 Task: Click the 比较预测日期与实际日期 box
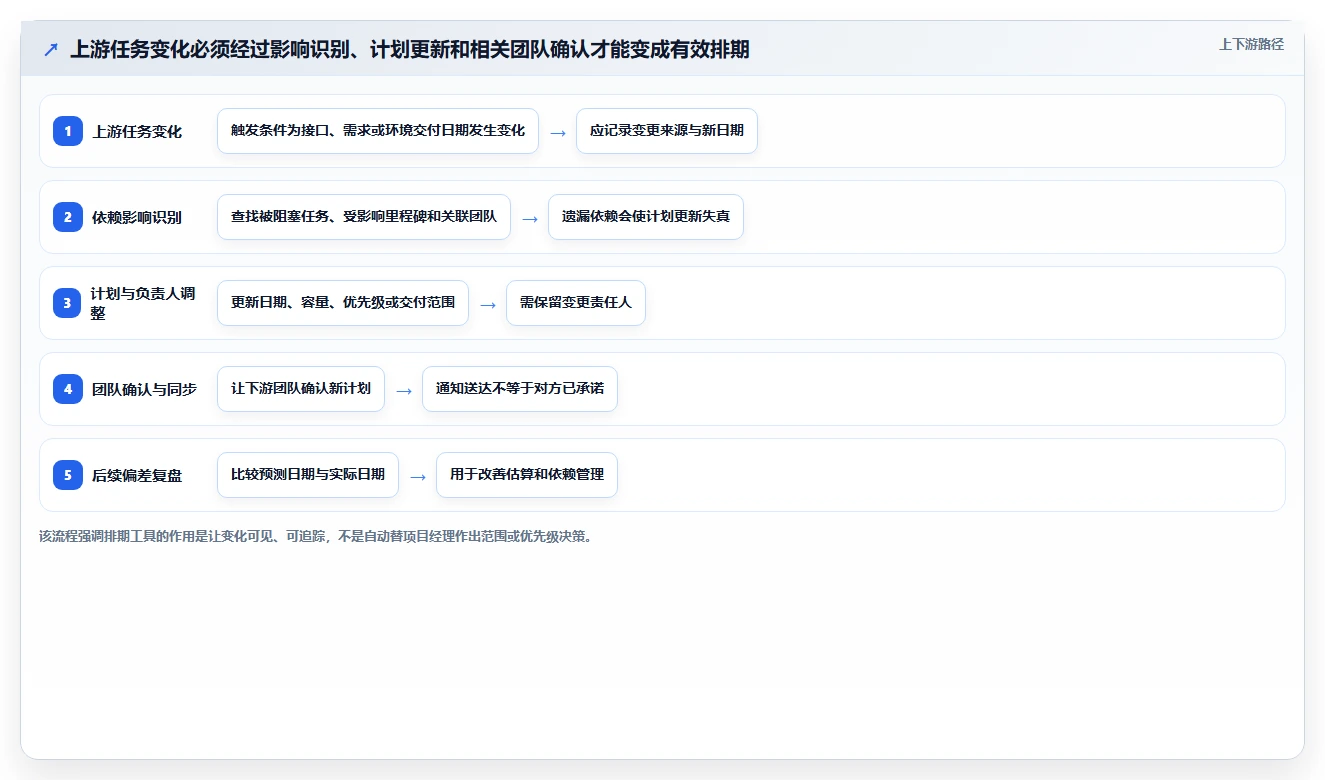click(x=308, y=475)
